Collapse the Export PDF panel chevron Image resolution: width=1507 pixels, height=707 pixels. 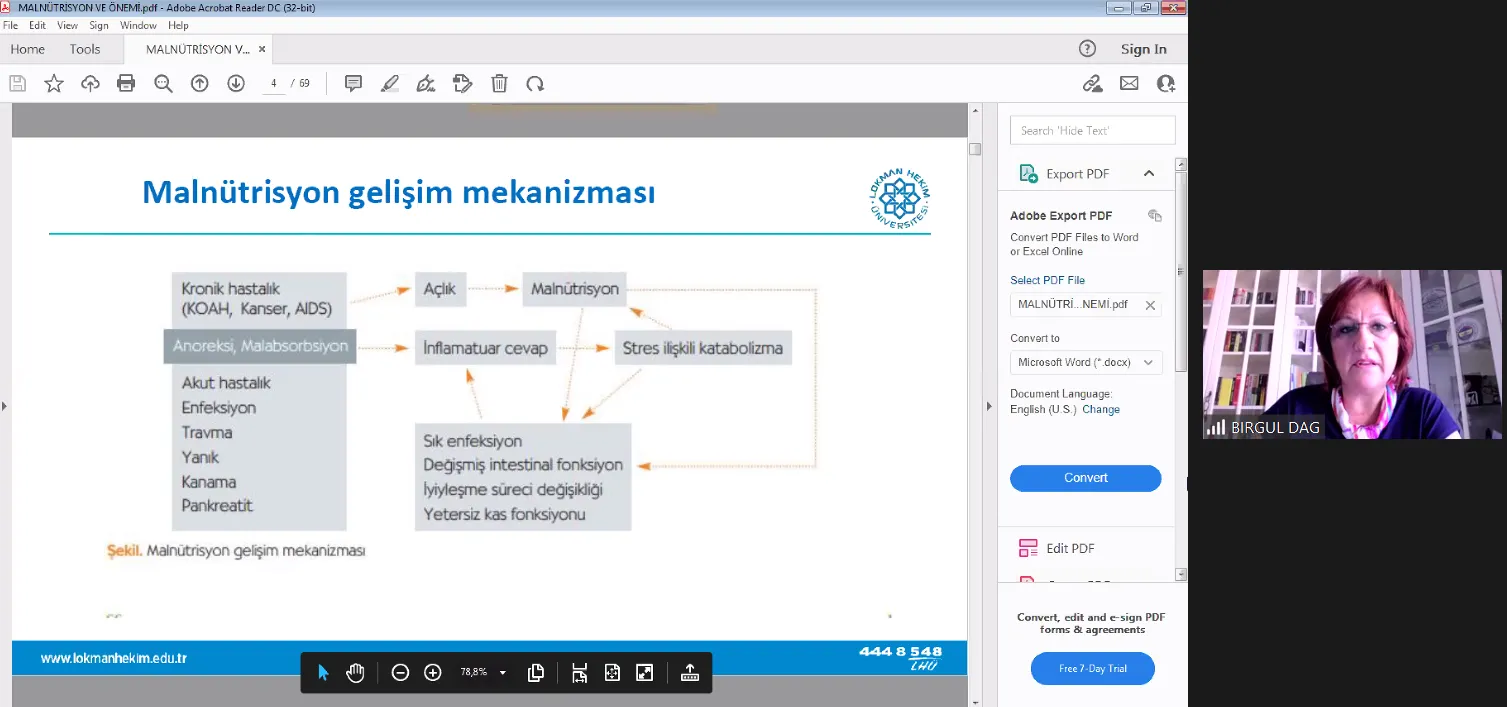tap(1149, 174)
